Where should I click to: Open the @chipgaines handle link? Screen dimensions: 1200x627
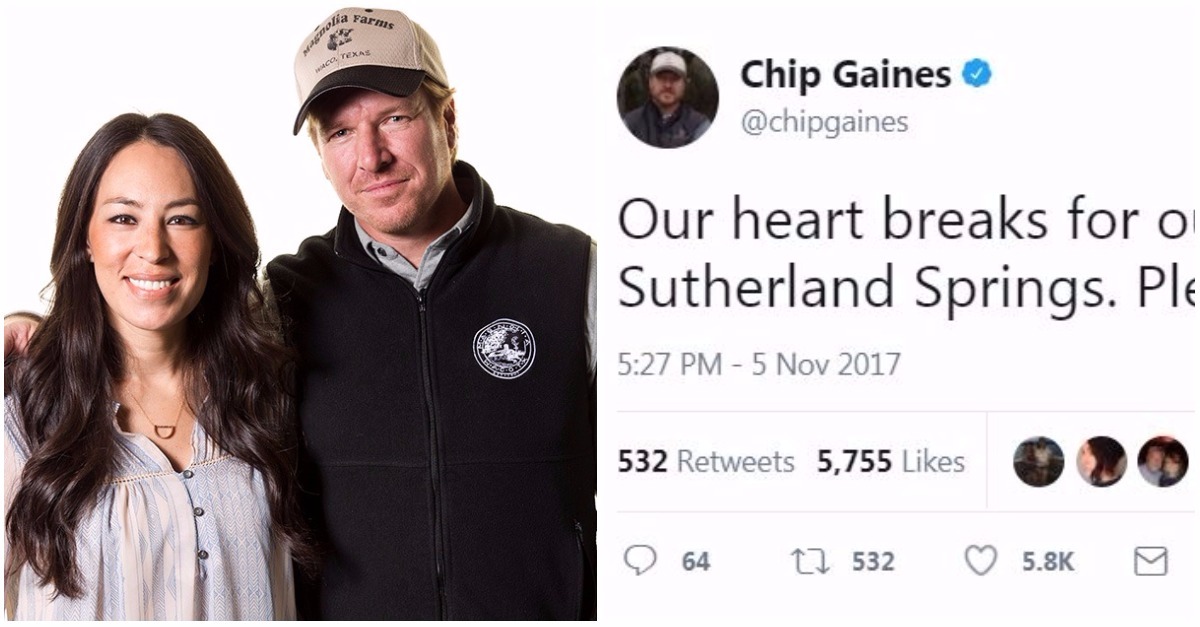824,122
